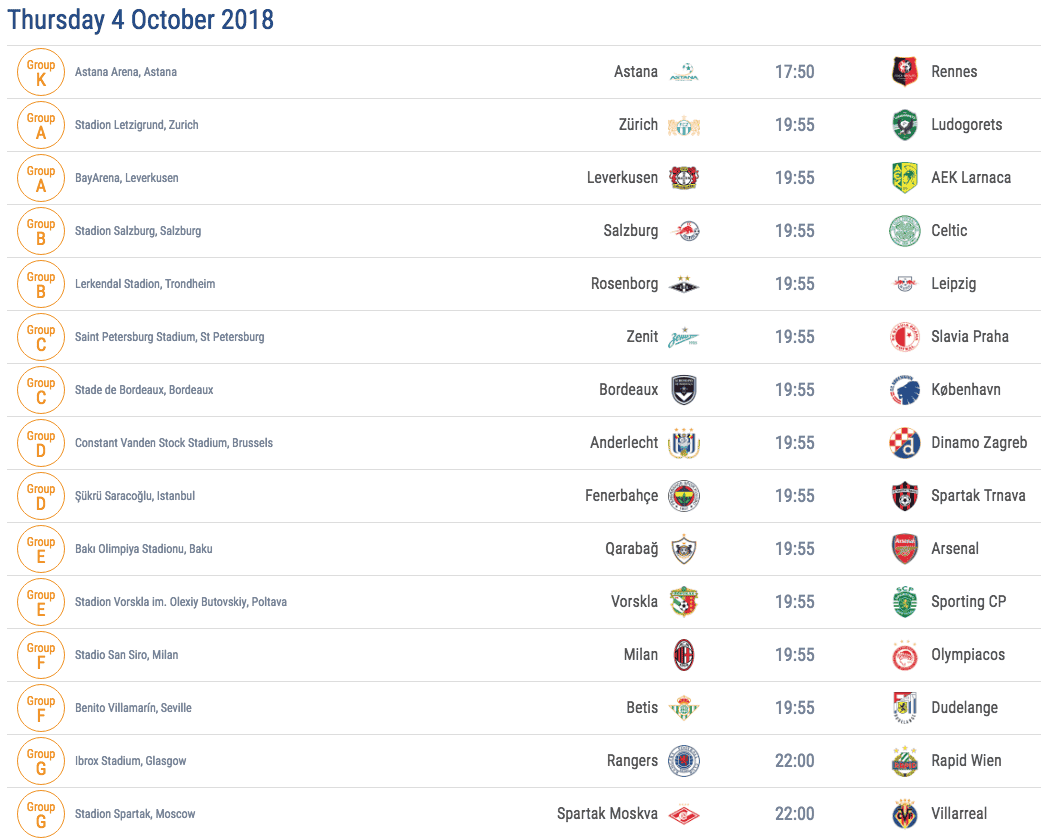Click the Sporting CP crest
The height and width of the screenshot is (838, 1041).
pos(904,602)
